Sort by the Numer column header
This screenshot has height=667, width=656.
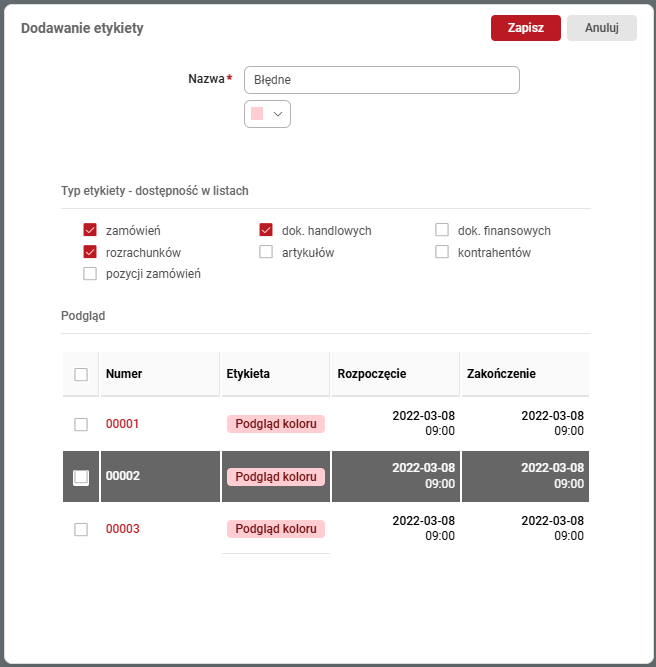(x=124, y=374)
